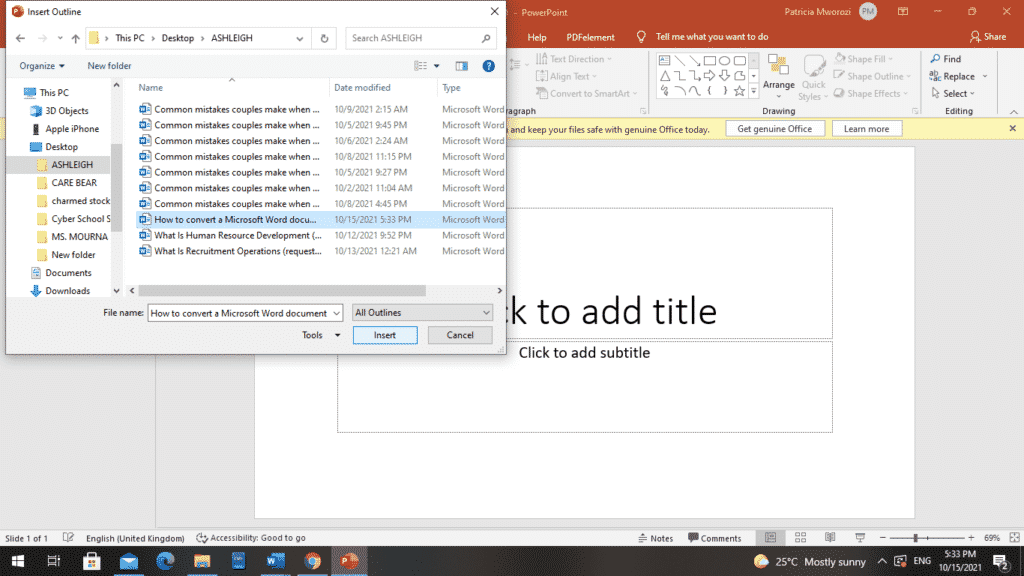This screenshot has width=1024, height=576.
Task: Cancel the Insert Outline dialog
Action: pyautogui.click(x=460, y=335)
